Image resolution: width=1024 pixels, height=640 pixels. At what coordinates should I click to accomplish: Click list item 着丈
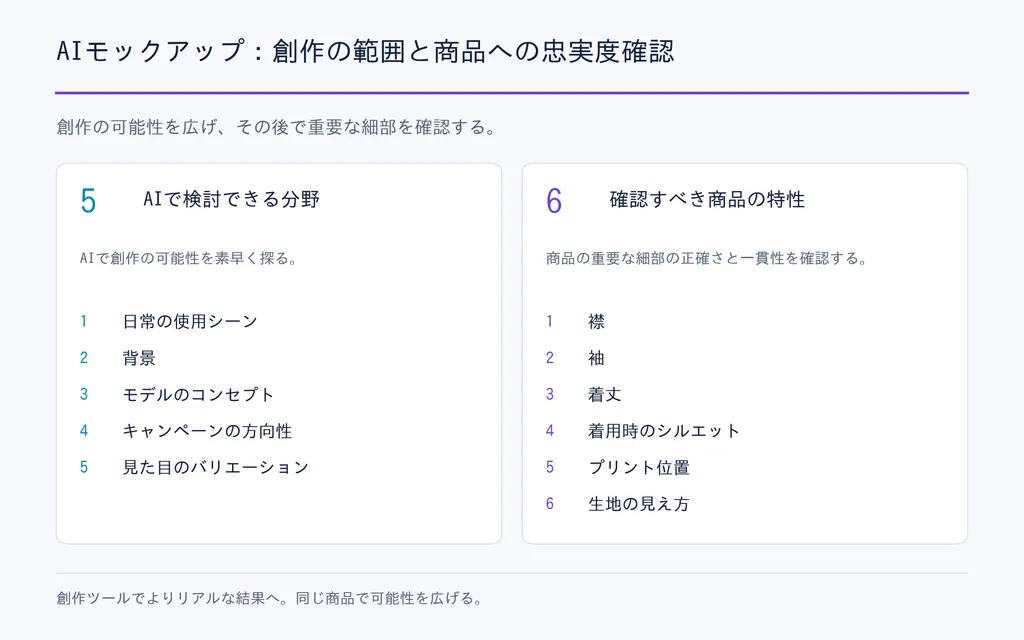pos(605,394)
